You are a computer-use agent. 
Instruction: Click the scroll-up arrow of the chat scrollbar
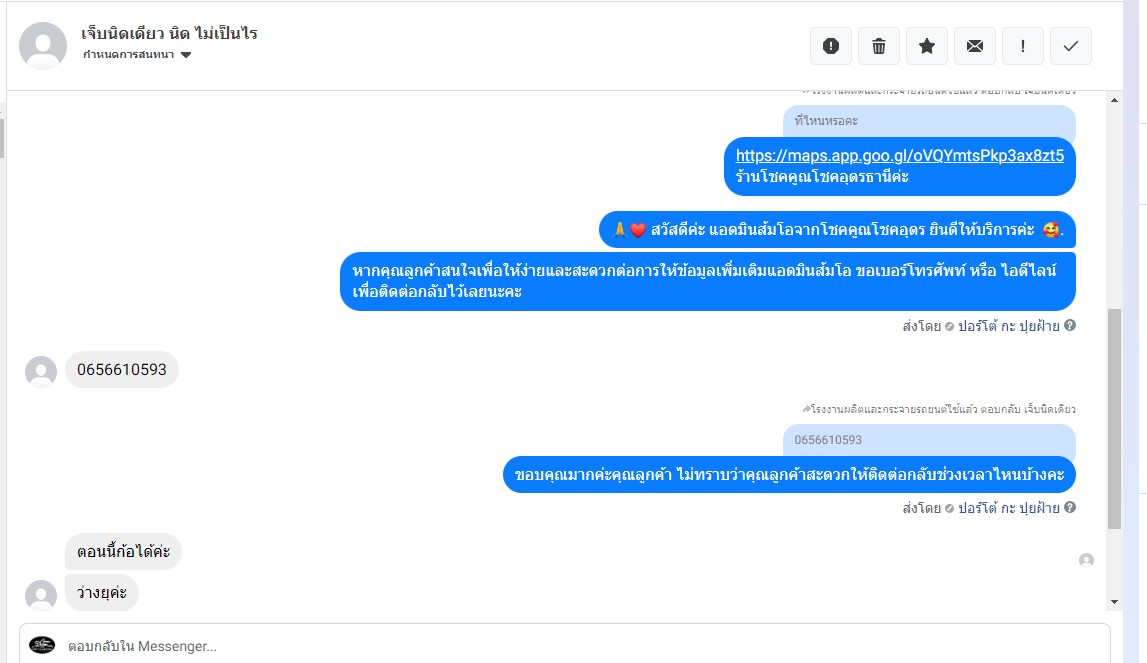tap(1114, 100)
